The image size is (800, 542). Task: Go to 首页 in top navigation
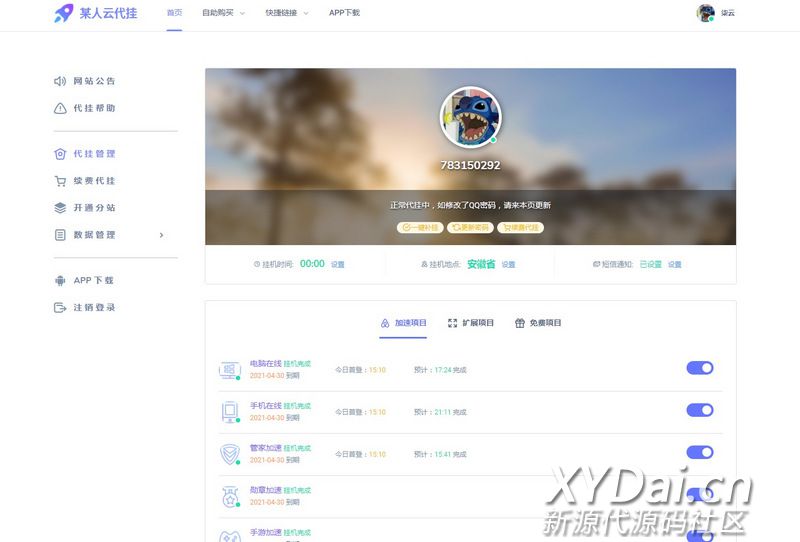(x=174, y=13)
